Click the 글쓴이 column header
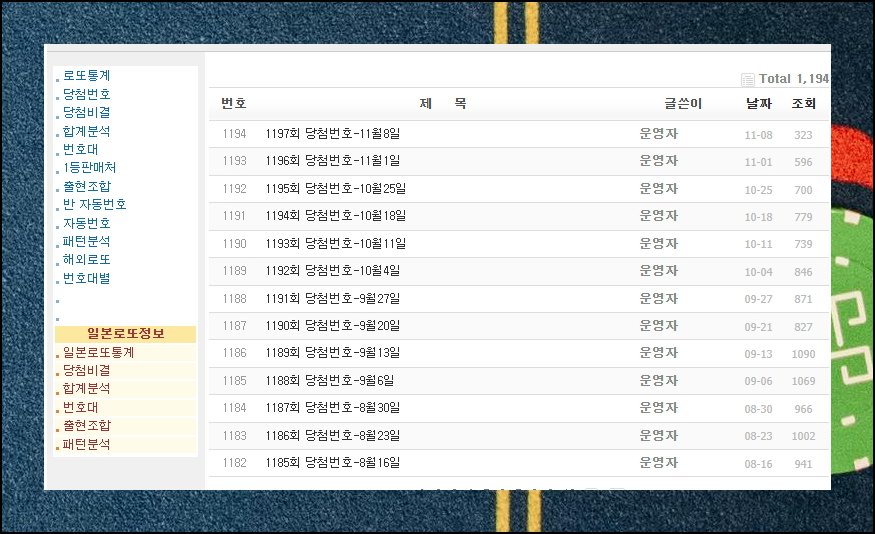Image resolution: width=875 pixels, height=534 pixels. (683, 103)
